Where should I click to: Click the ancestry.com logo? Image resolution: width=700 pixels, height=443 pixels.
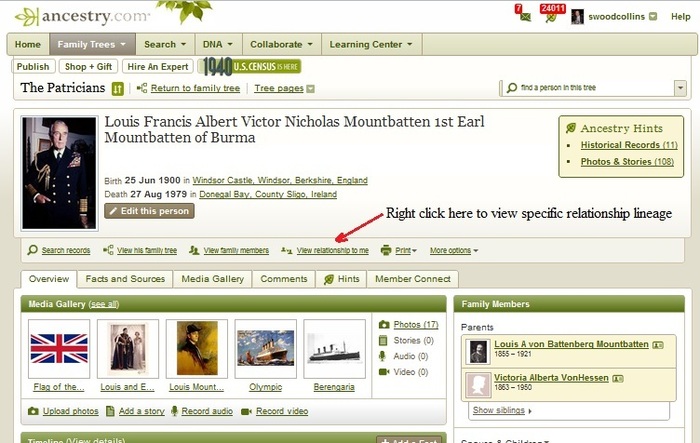82,17
